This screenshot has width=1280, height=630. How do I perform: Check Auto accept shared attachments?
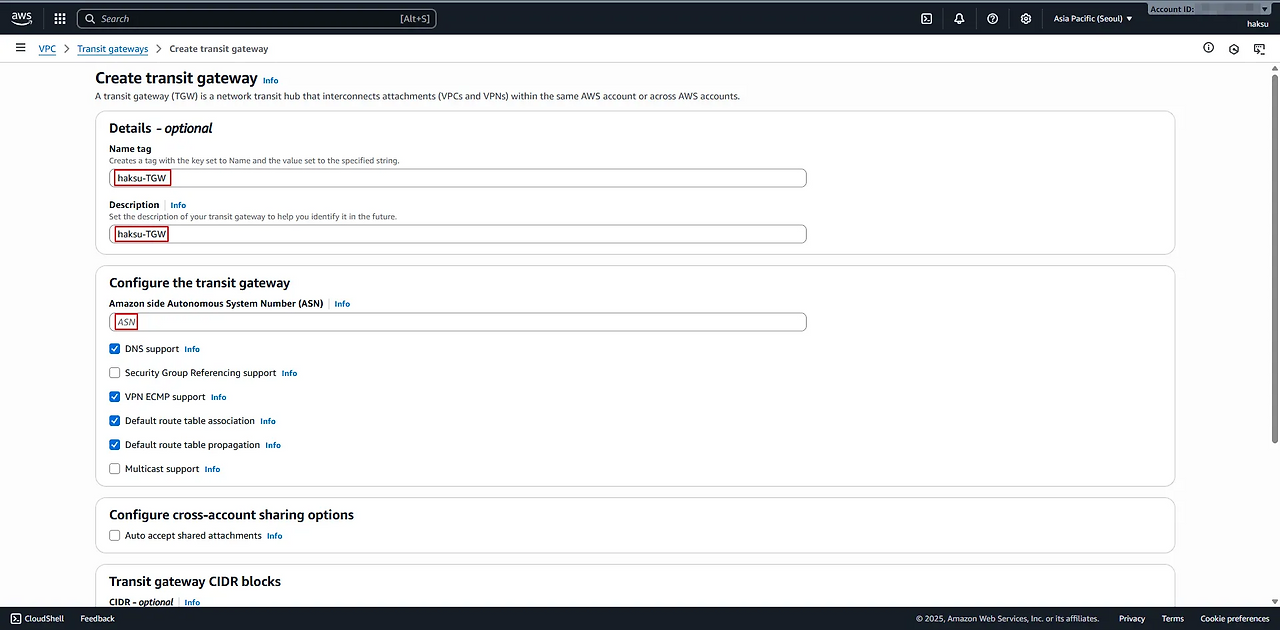tap(115, 536)
